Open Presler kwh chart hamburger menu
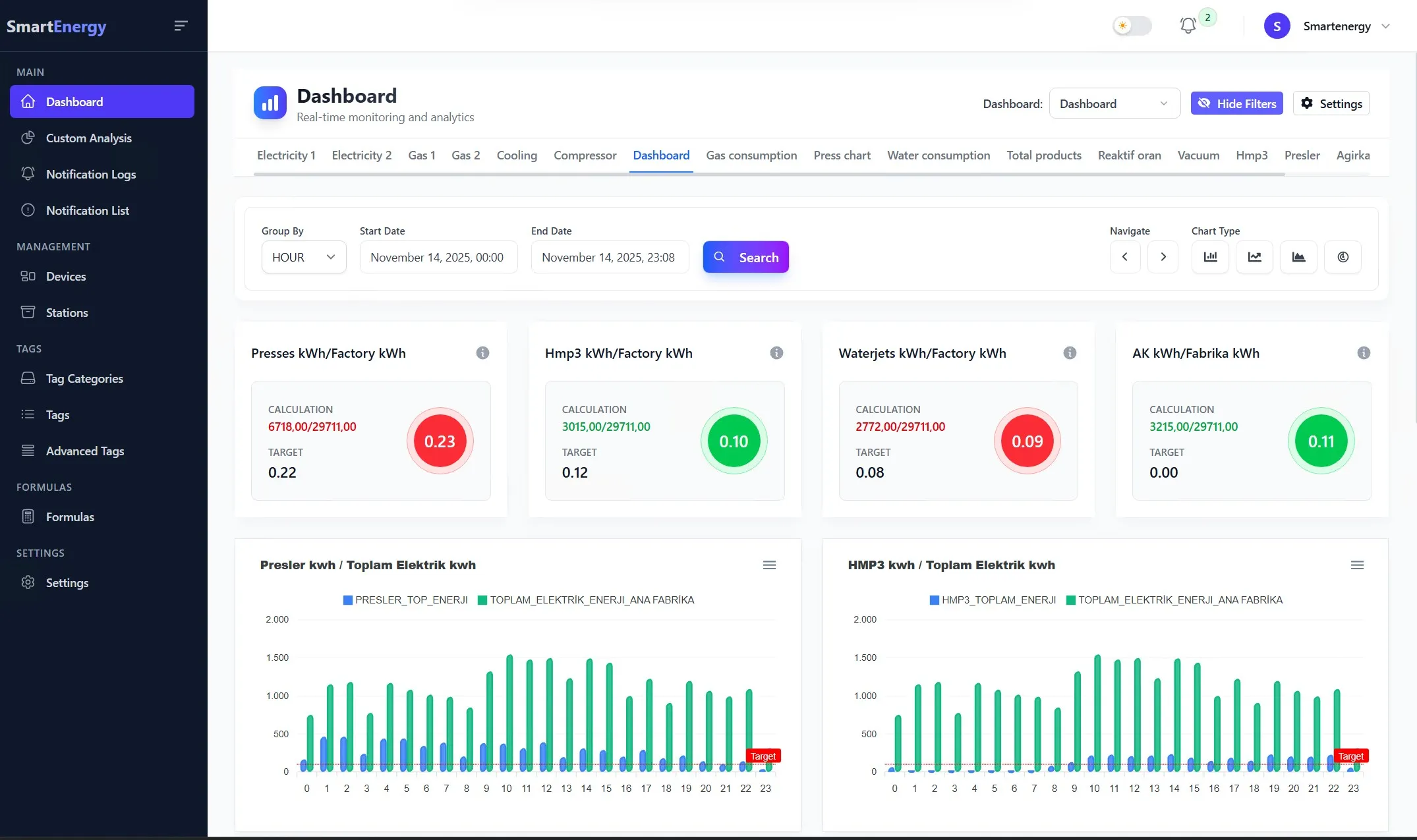 [x=769, y=565]
